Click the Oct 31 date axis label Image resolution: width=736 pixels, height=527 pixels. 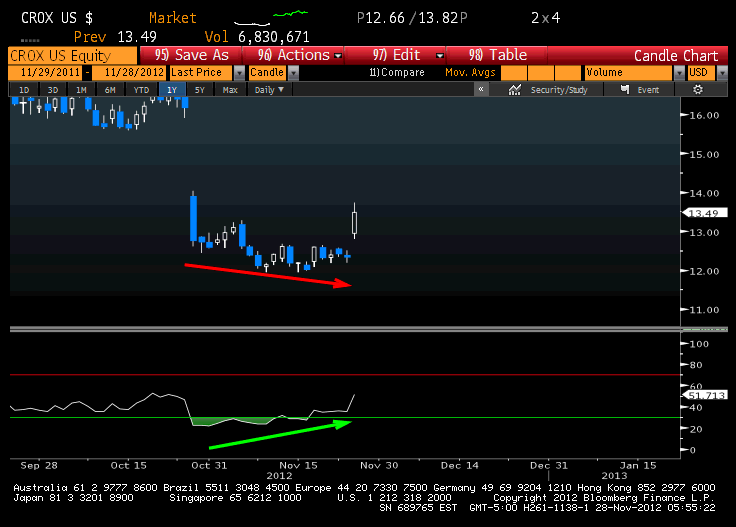pyautogui.click(x=209, y=466)
